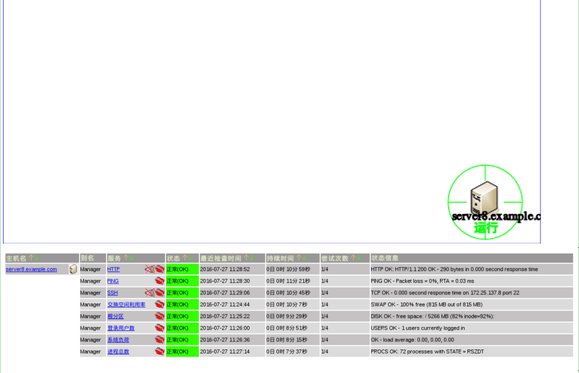The height and width of the screenshot is (373, 579).
Task: Click the red icon in the 进程总数 row
Action: pyautogui.click(x=160, y=352)
